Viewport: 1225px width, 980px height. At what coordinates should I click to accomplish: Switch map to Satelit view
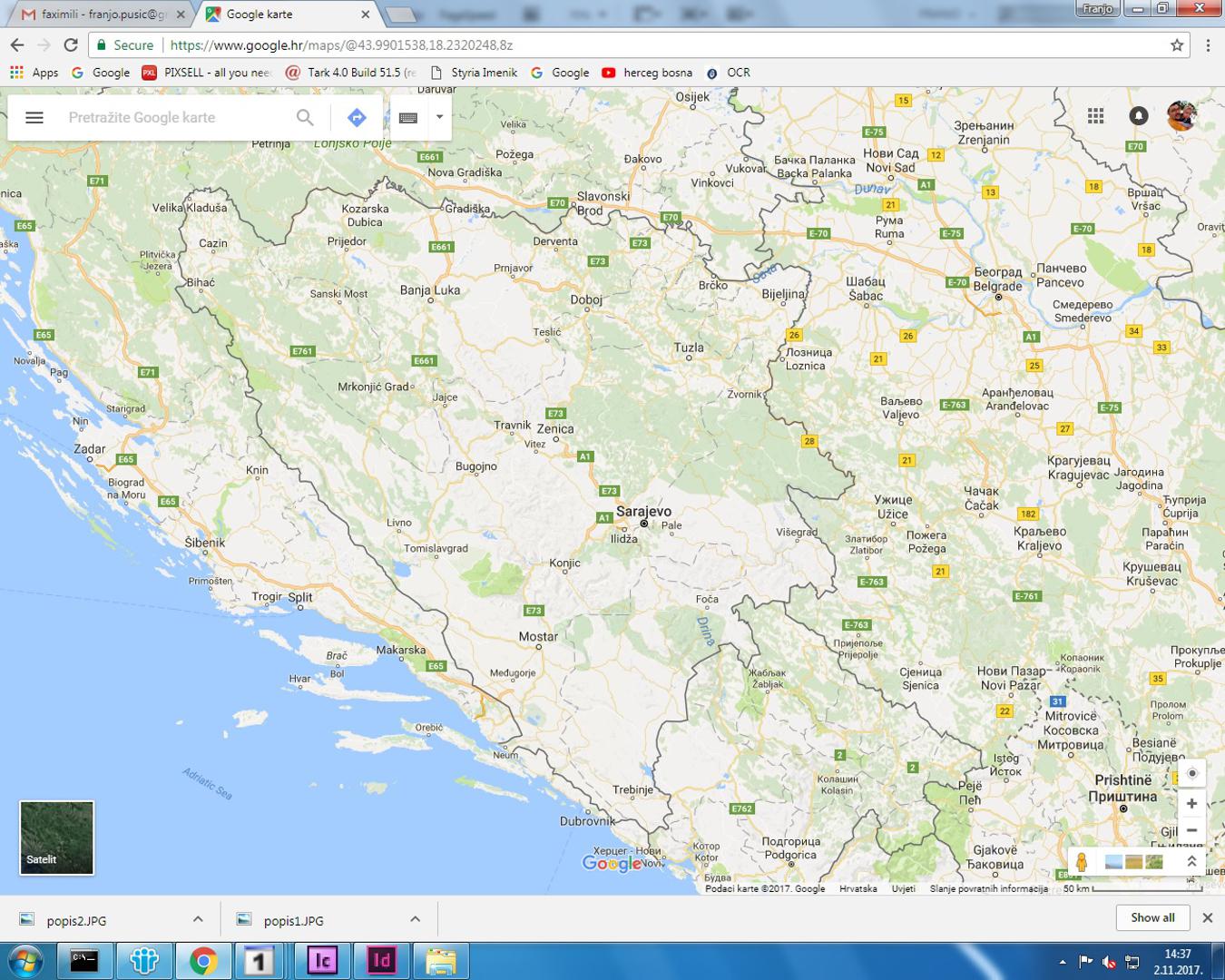click(x=56, y=838)
